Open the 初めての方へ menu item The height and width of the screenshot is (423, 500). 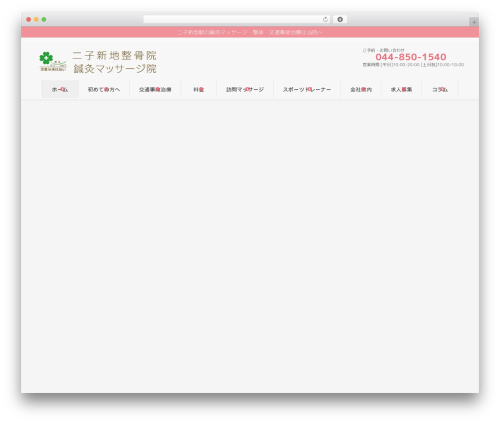pos(104,89)
